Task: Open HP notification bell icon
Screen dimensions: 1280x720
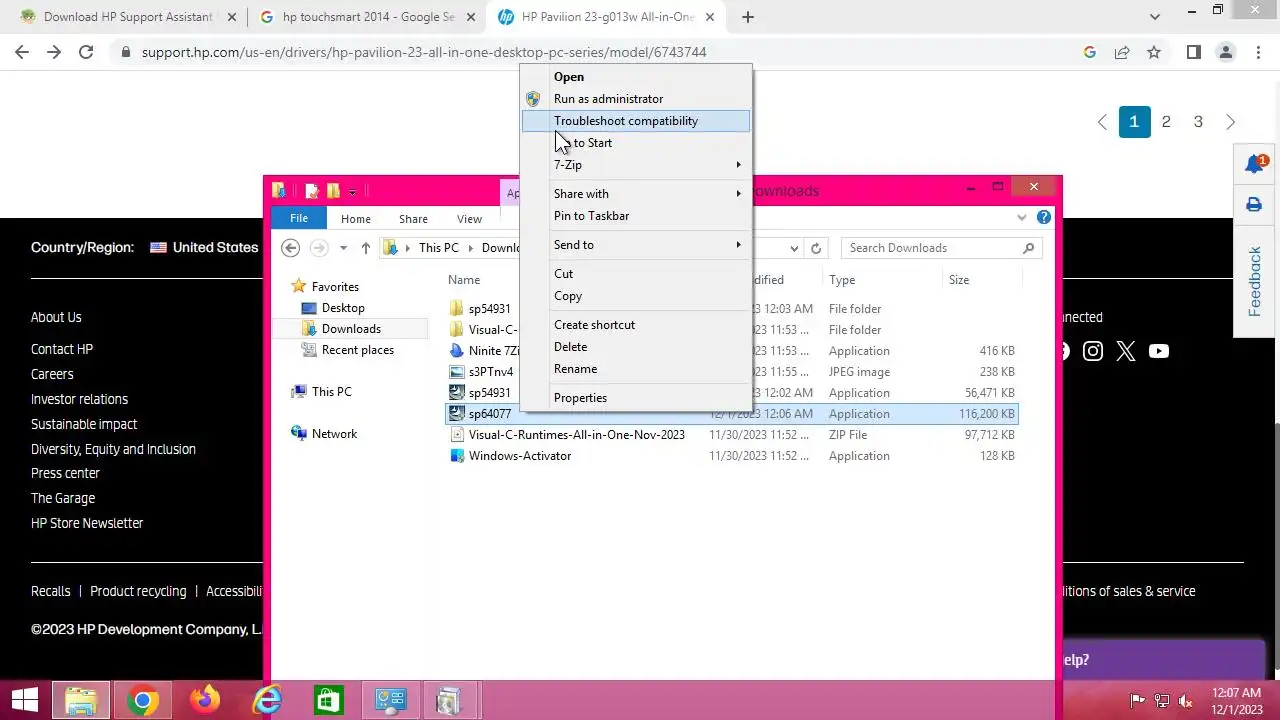Action: (x=1255, y=164)
